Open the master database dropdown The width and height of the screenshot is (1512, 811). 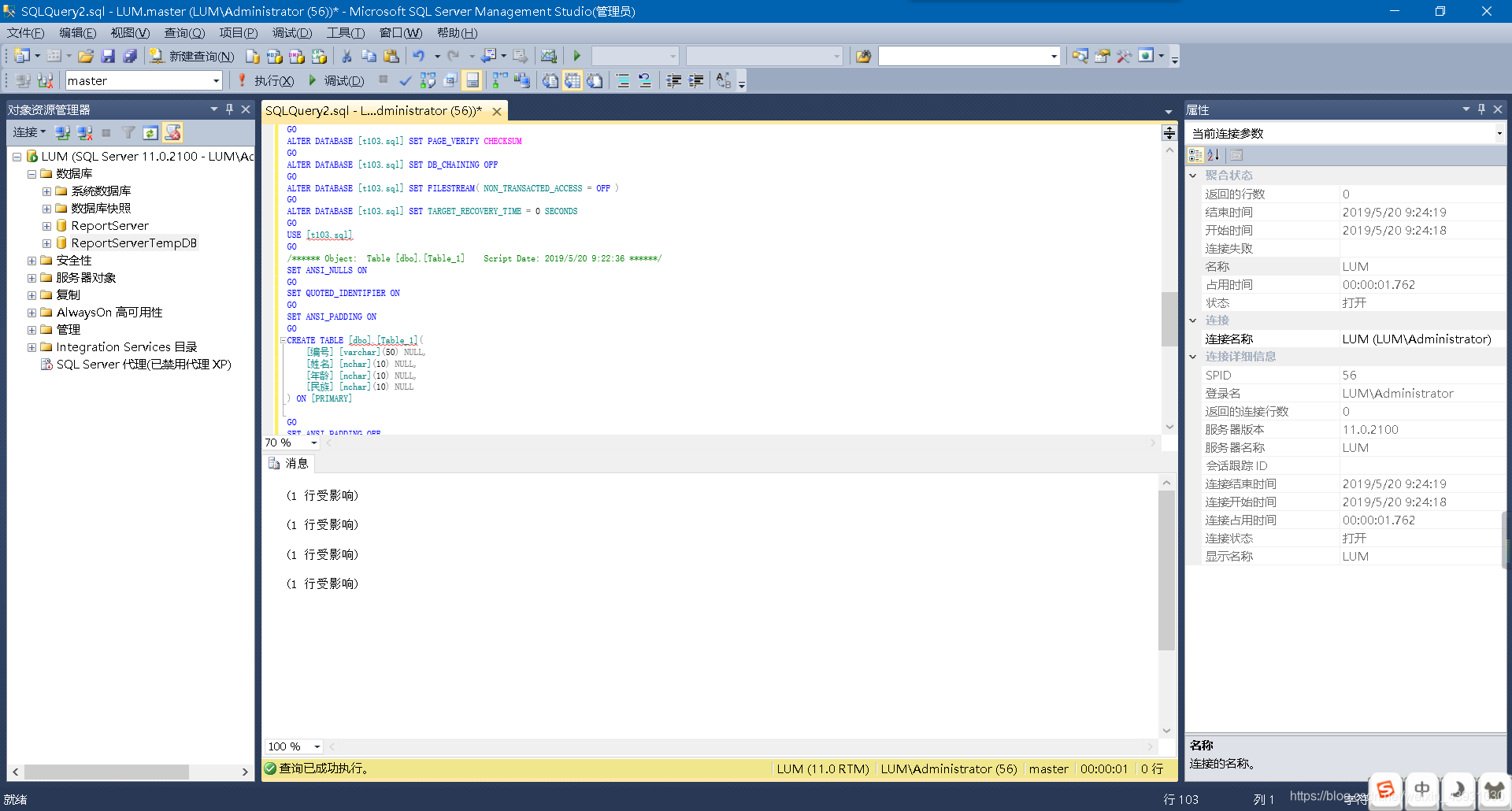click(216, 80)
